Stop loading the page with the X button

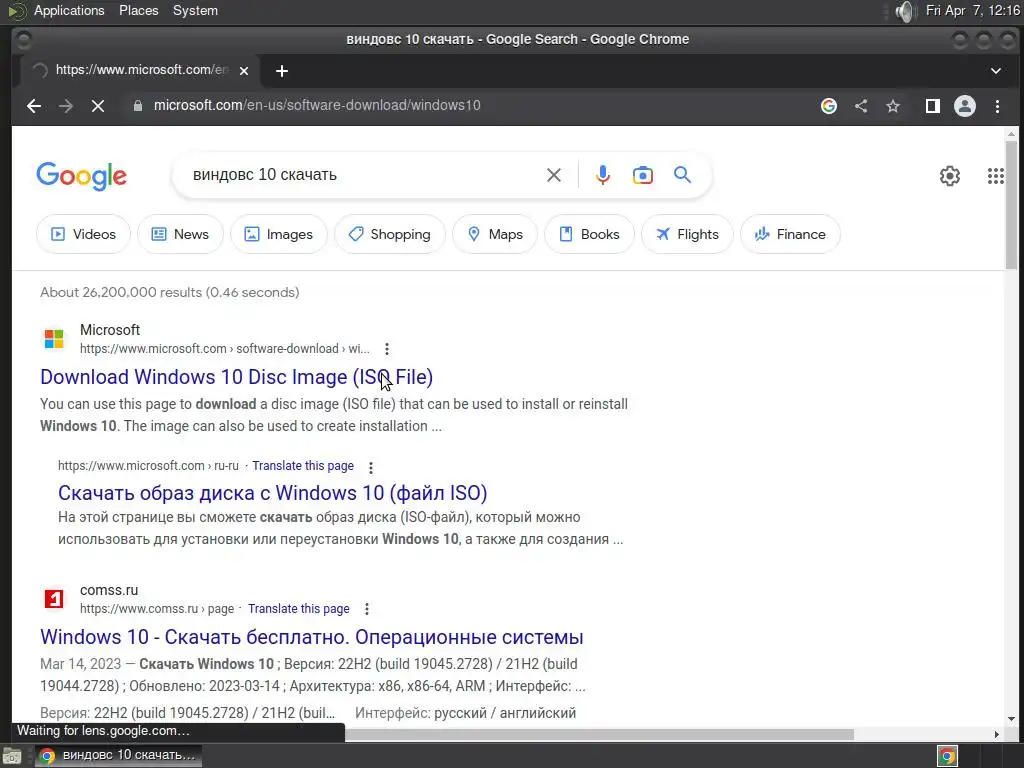98,106
